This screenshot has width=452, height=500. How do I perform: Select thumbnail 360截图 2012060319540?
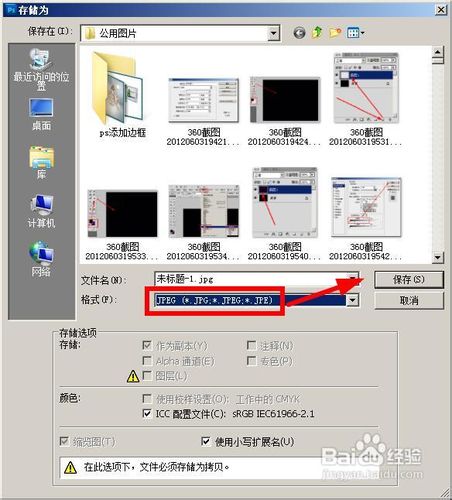pos(285,214)
